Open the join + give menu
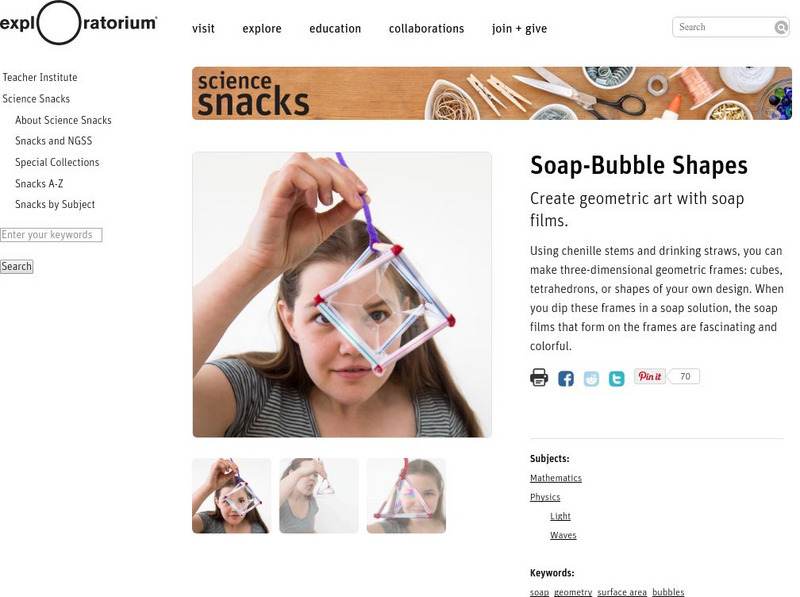This screenshot has width=800, height=597. click(x=519, y=29)
